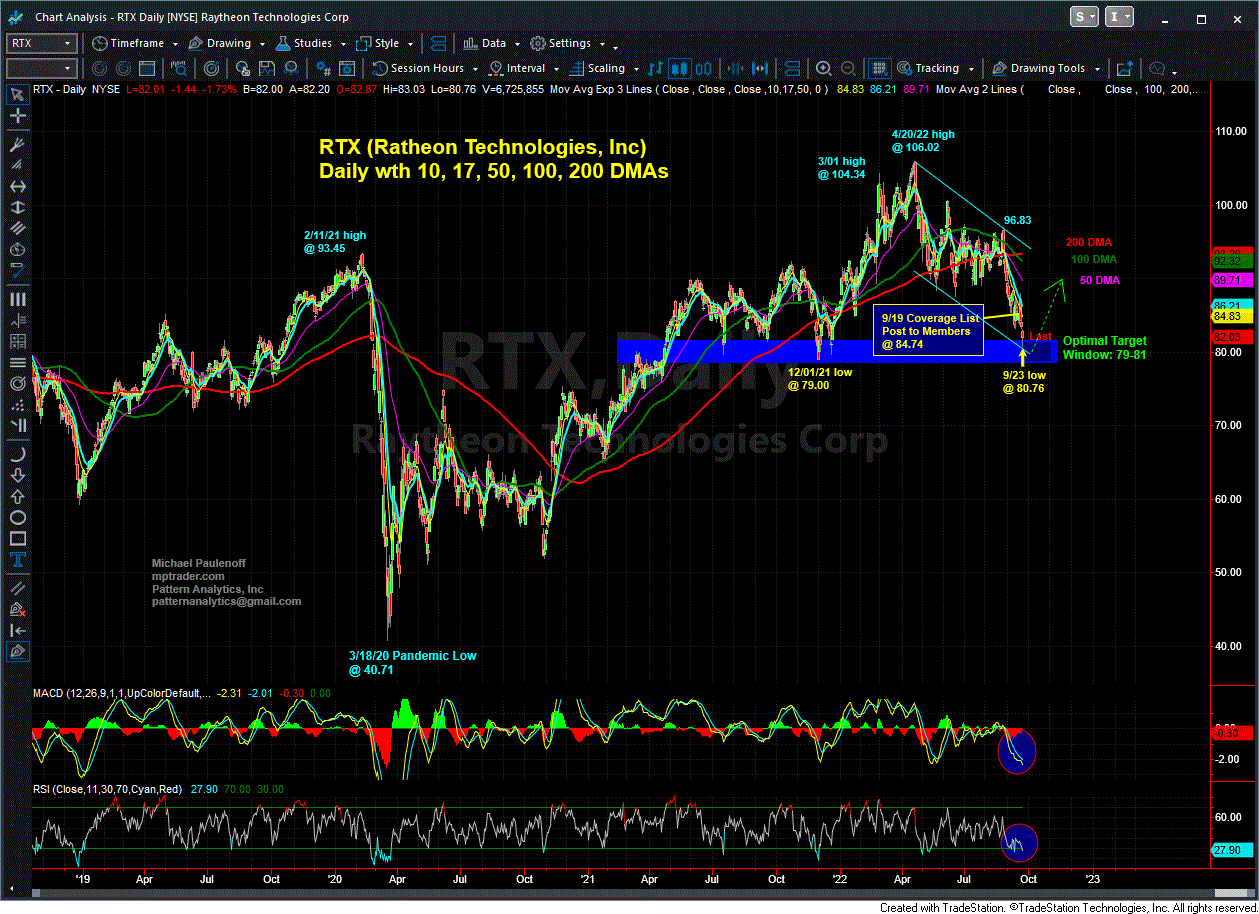
Task: Select the horizontal lines drawing tool
Action: (17, 362)
